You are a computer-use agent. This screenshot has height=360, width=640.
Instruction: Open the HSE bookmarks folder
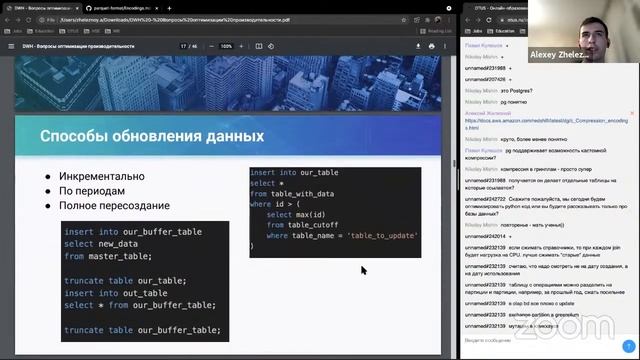[x=92, y=31]
